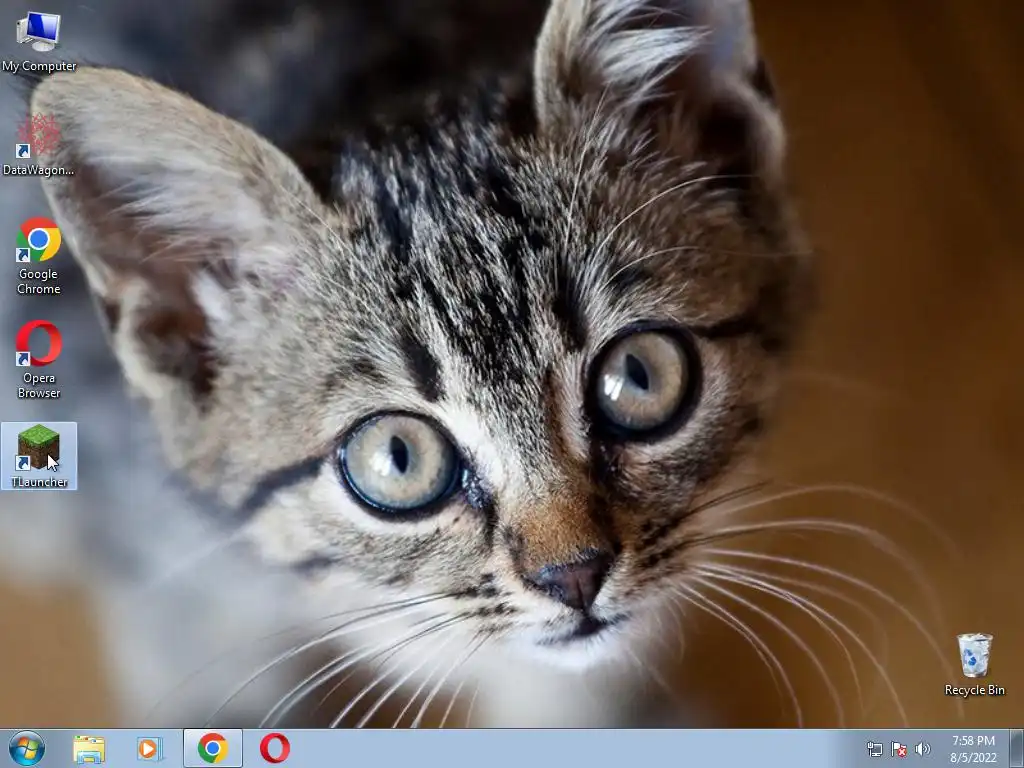
Task: Open the Action Center flag icon
Action: point(899,749)
